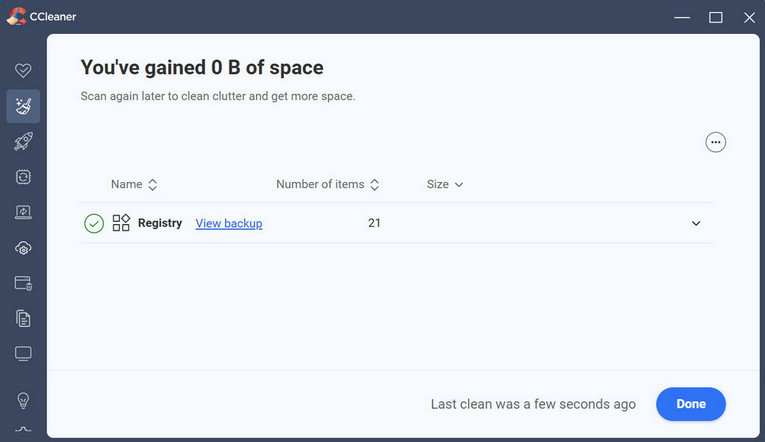Expand the Registry row details chevron
Viewport: 765px width, 442px height.
[696, 223]
